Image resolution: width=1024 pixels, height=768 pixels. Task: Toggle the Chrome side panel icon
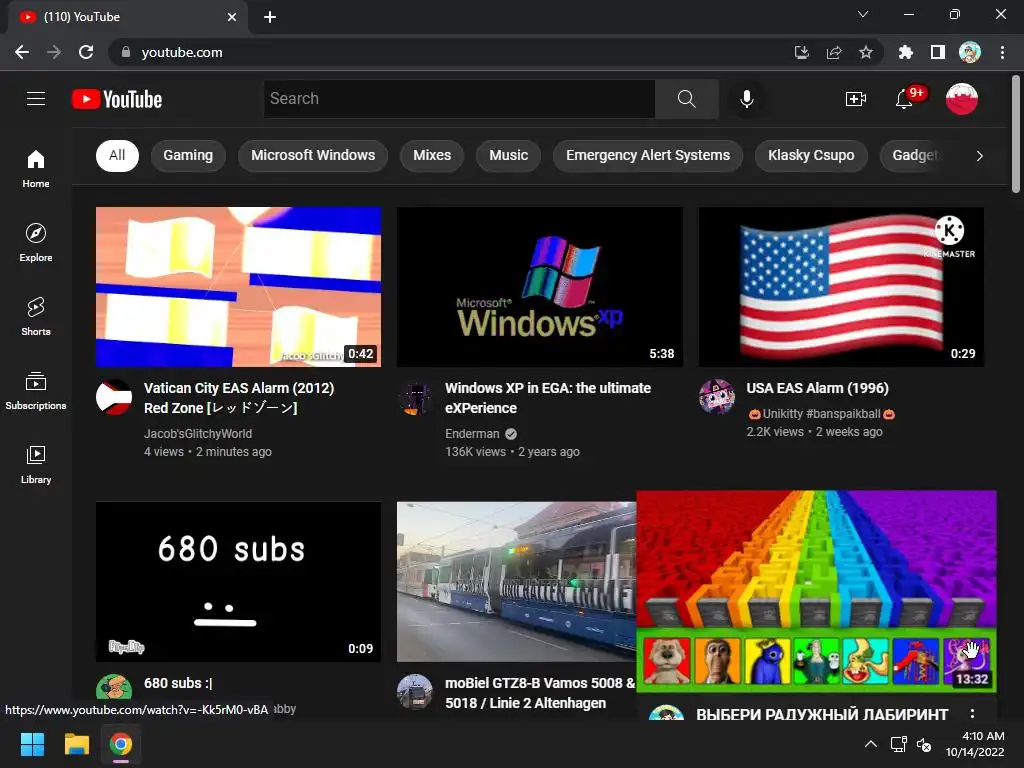[938, 52]
